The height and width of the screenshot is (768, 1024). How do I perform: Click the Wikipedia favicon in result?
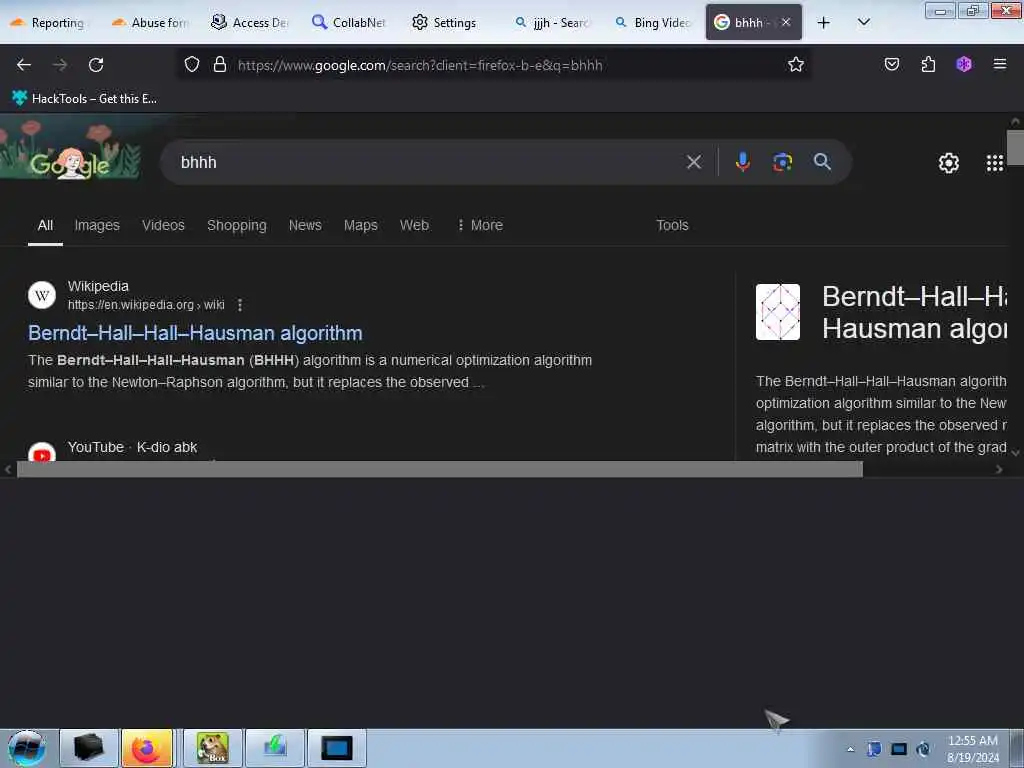point(42,295)
